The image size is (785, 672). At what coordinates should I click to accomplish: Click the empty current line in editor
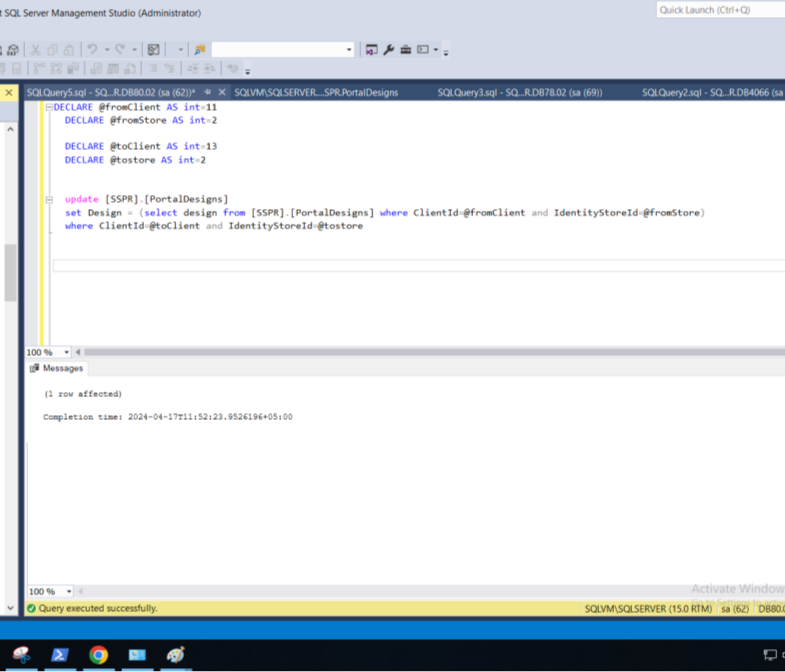pos(419,265)
